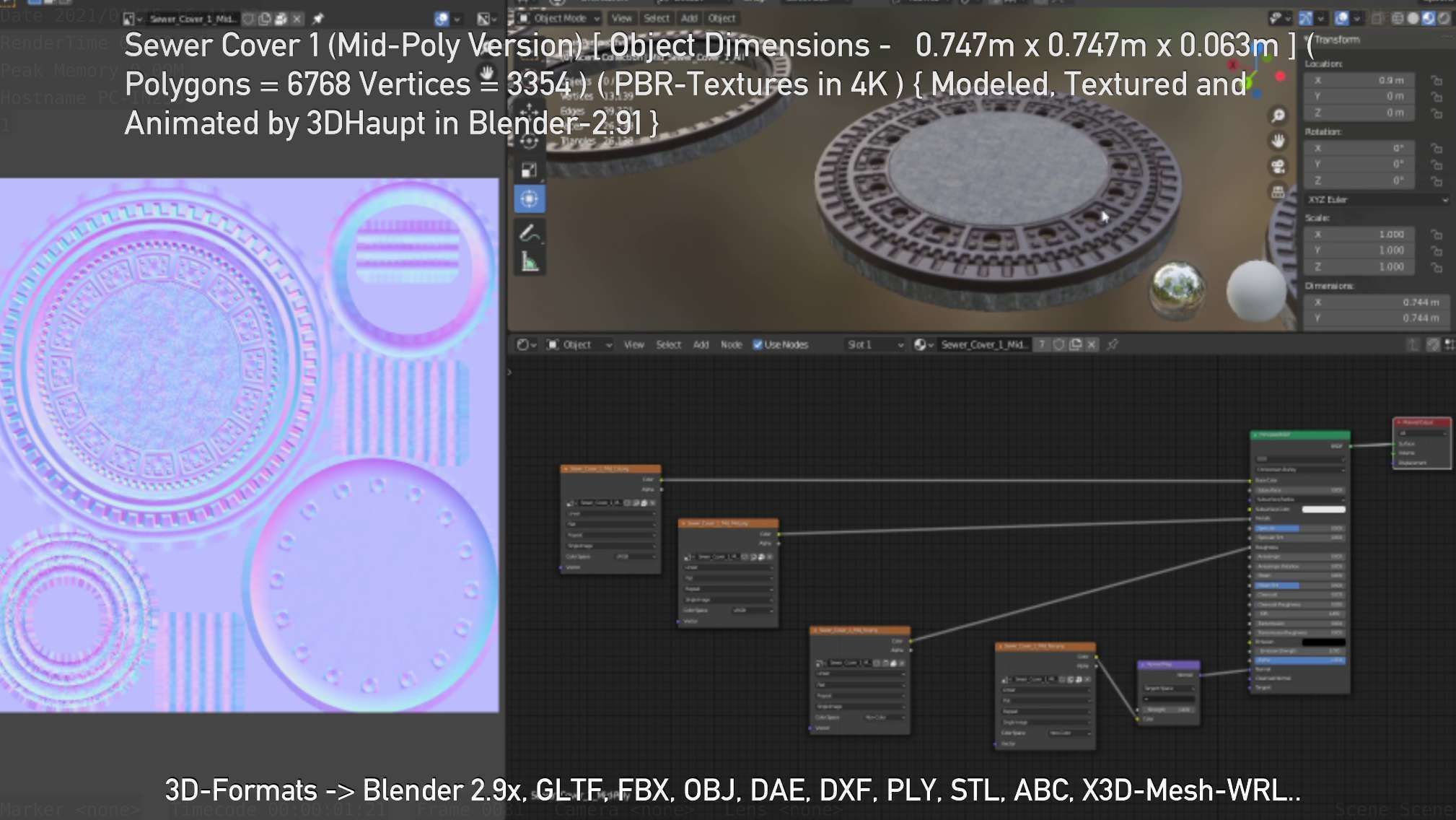Image resolution: width=1456 pixels, height=820 pixels.
Task: Unlink material with X in node editor header
Action: click(x=1092, y=345)
